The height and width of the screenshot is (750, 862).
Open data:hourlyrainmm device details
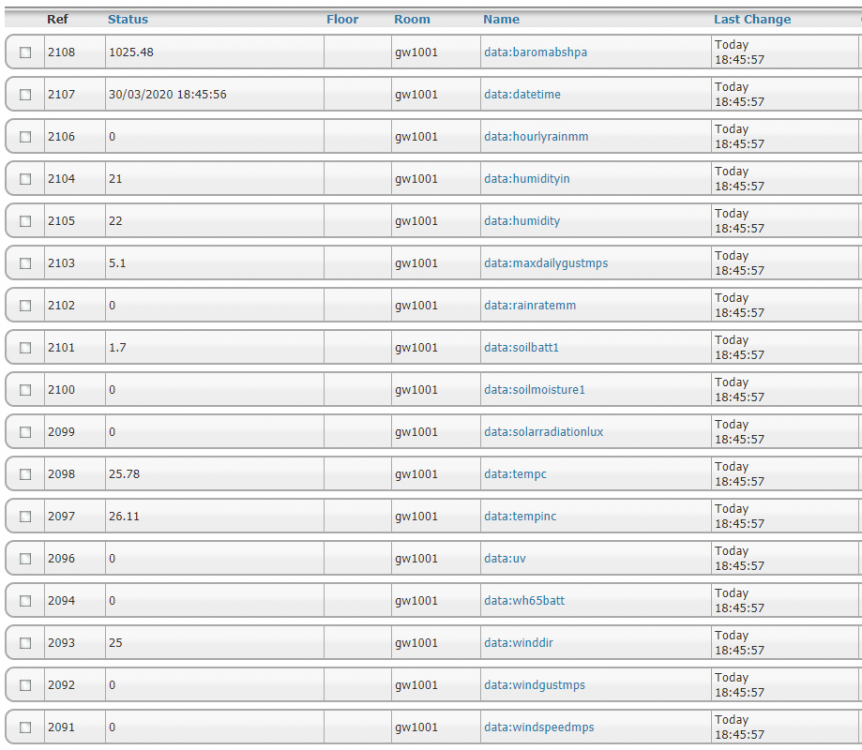pos(536,137)
